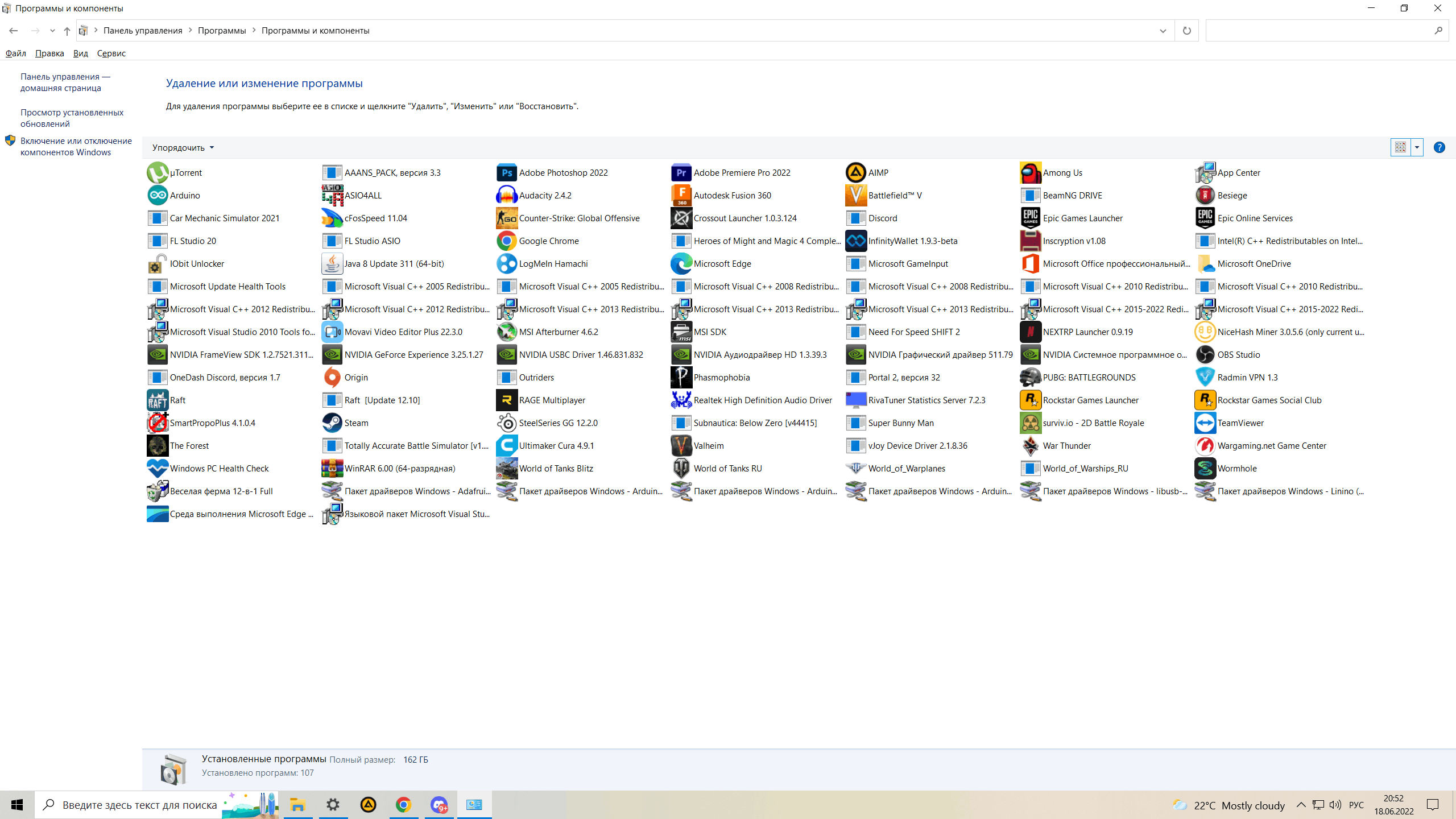Select the Adobe Photoshop 2022 icon
The height and width of the screenshot is (819, 1456).
pos(507,173)
